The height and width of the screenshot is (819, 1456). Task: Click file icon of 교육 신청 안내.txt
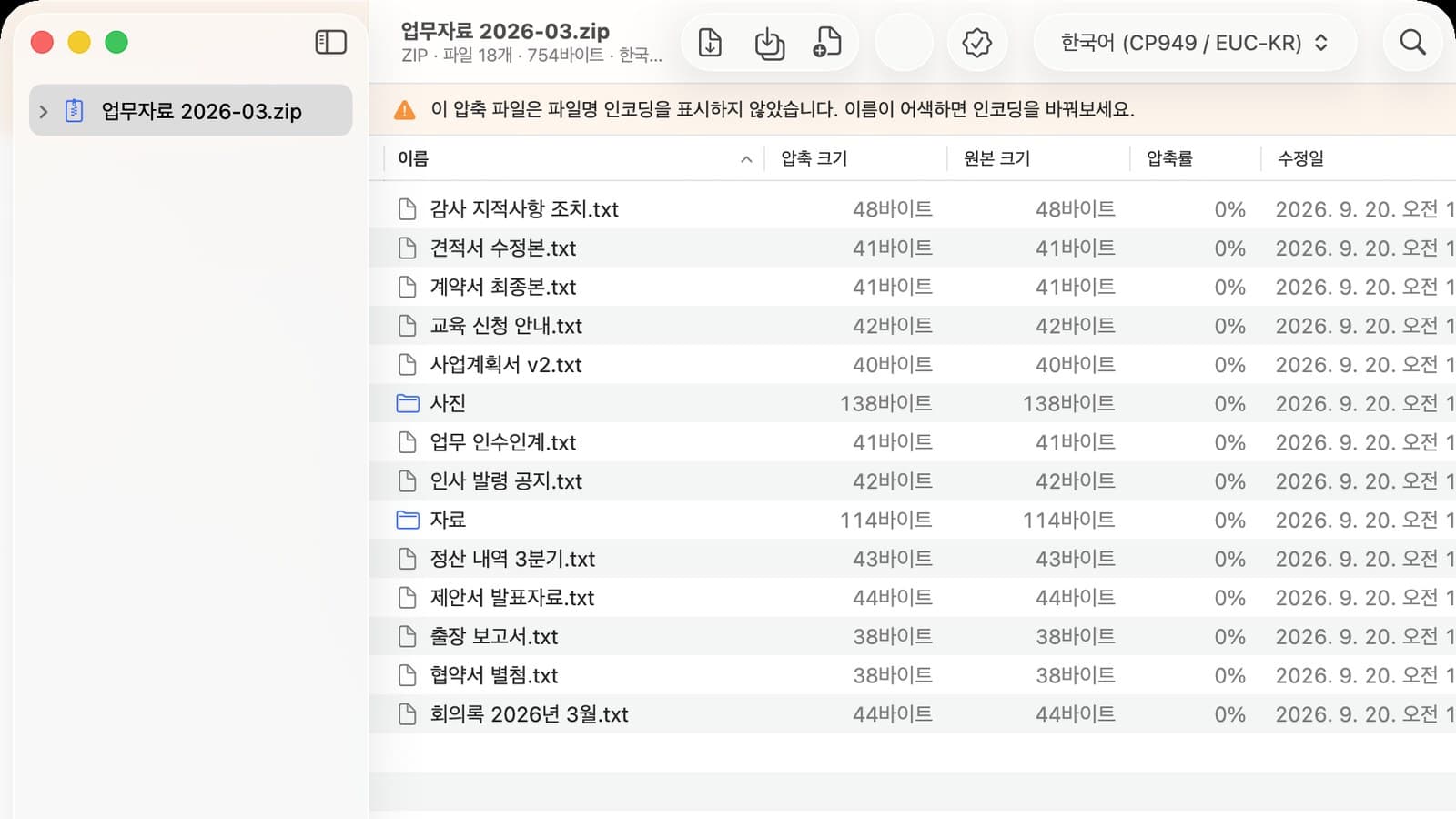[408, 326]
